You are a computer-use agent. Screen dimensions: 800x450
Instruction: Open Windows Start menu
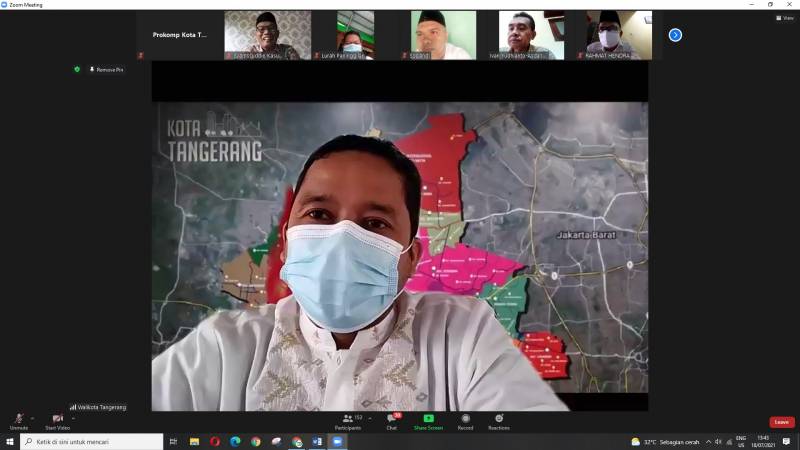(x=10, y=441)
